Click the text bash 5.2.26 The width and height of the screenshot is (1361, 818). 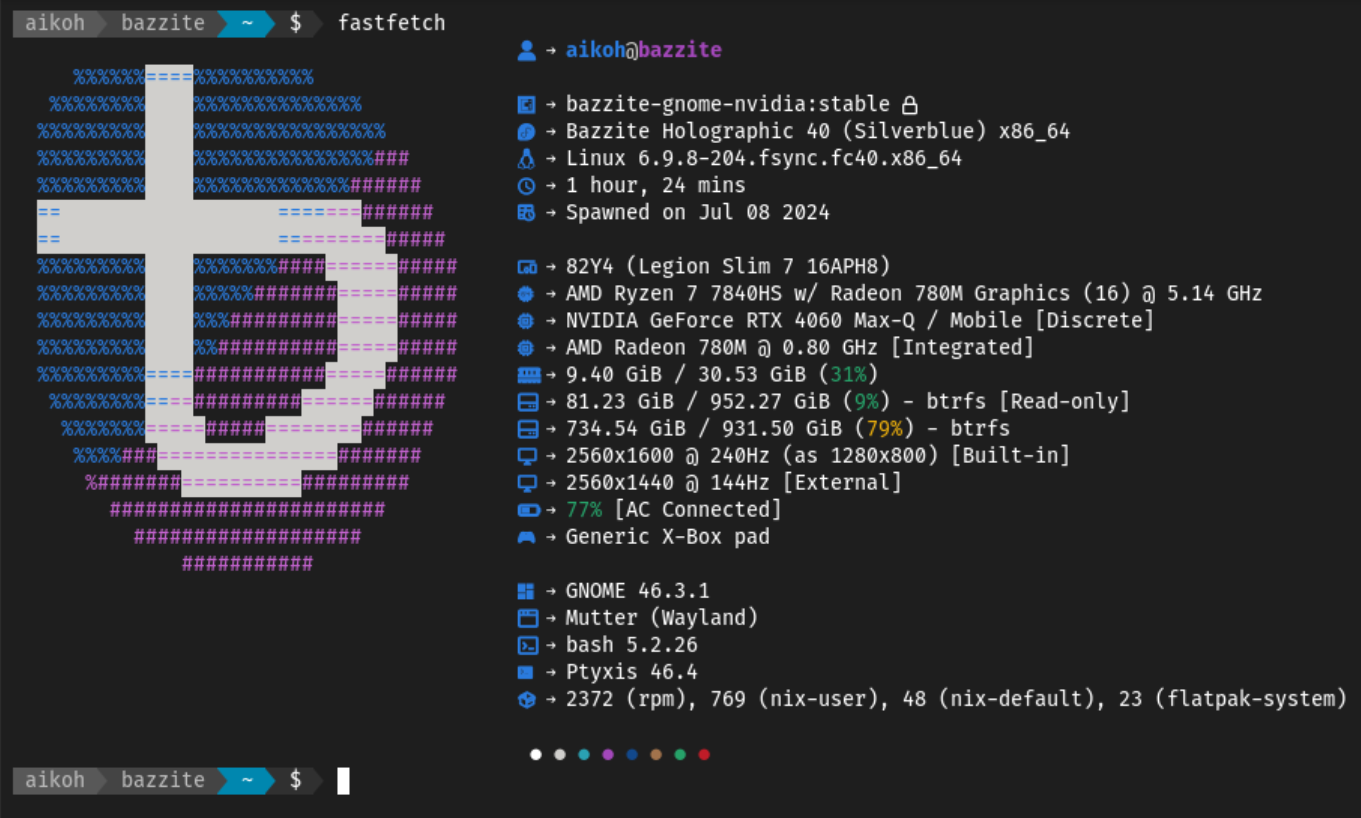632,644
